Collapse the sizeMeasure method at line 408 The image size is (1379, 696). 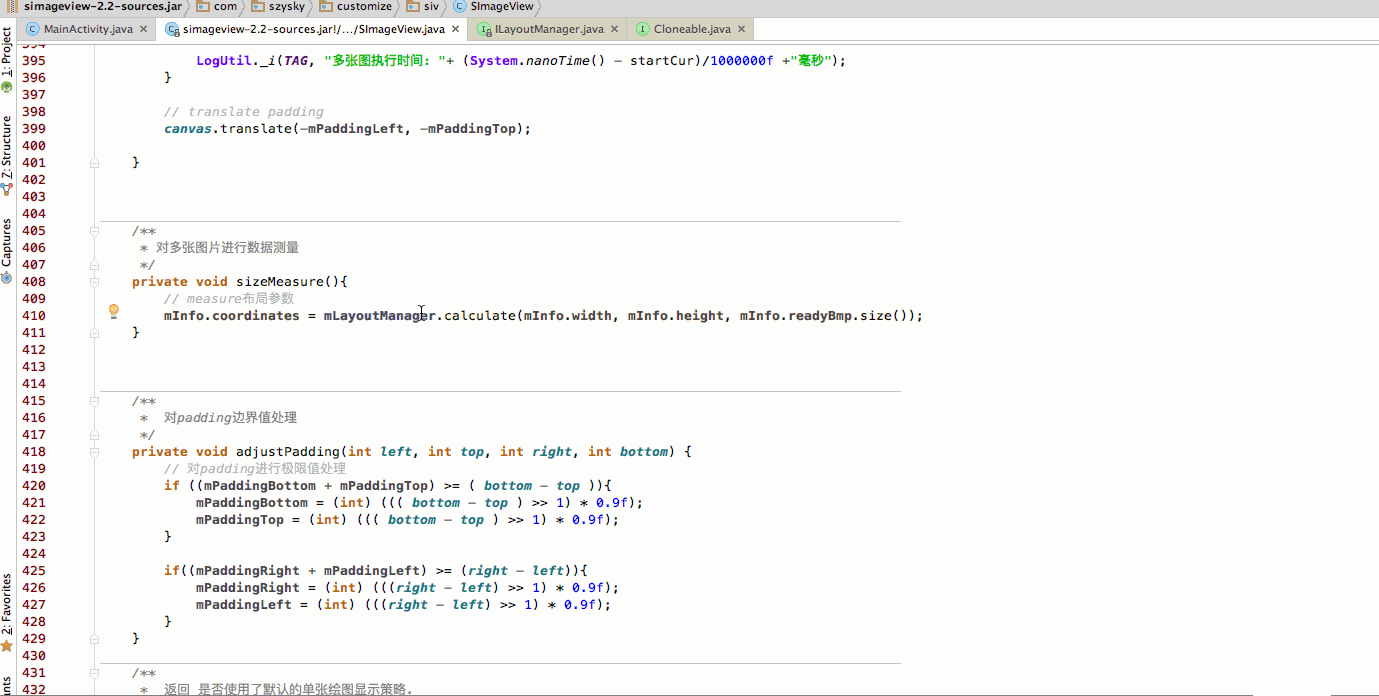[95, 281]
